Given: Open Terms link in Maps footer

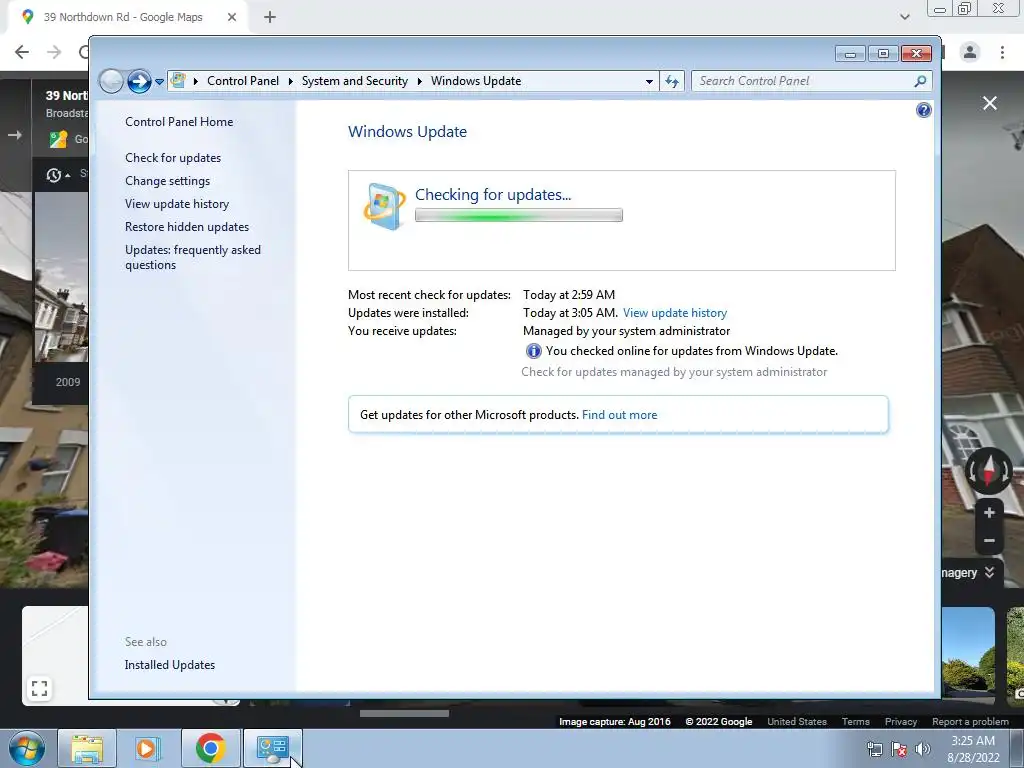Looking at the screenshot, I should click(856, 722).
